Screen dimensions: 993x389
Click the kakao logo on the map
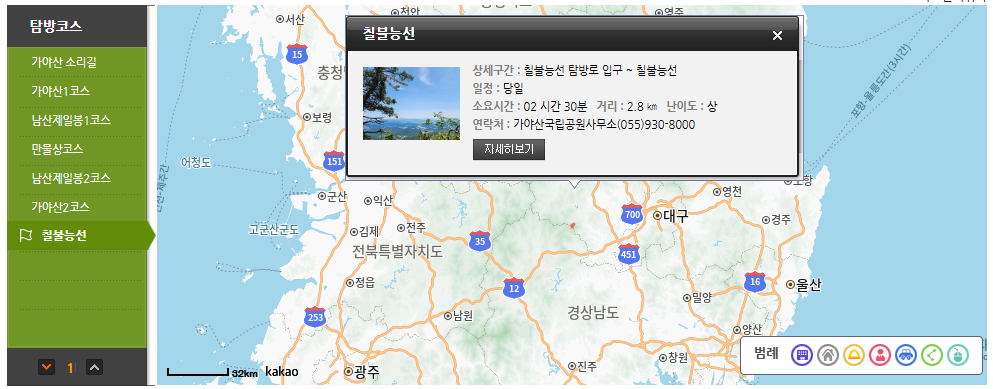point(282,371)
